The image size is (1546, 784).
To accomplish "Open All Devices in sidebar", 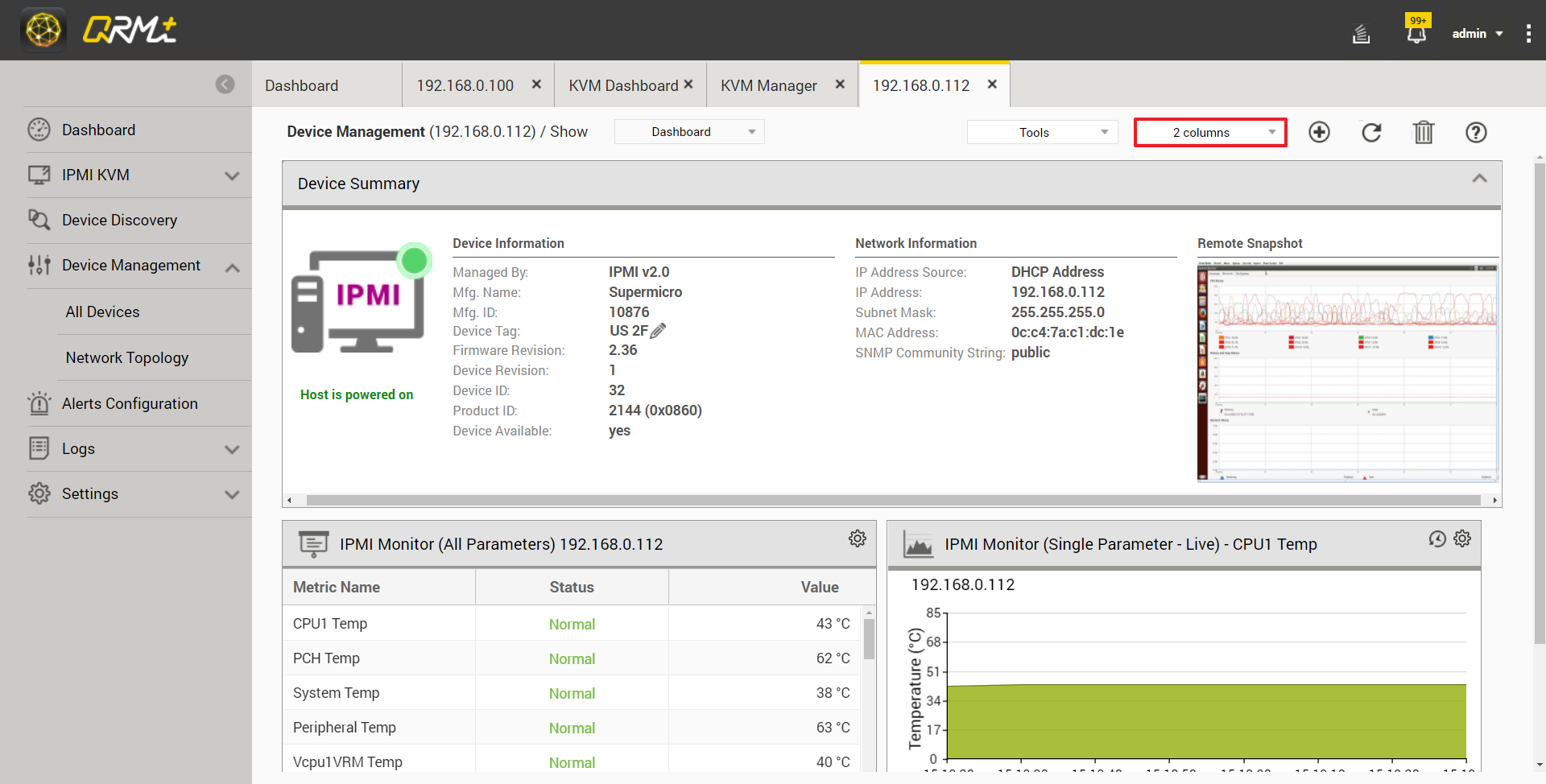I will point(102,312).
